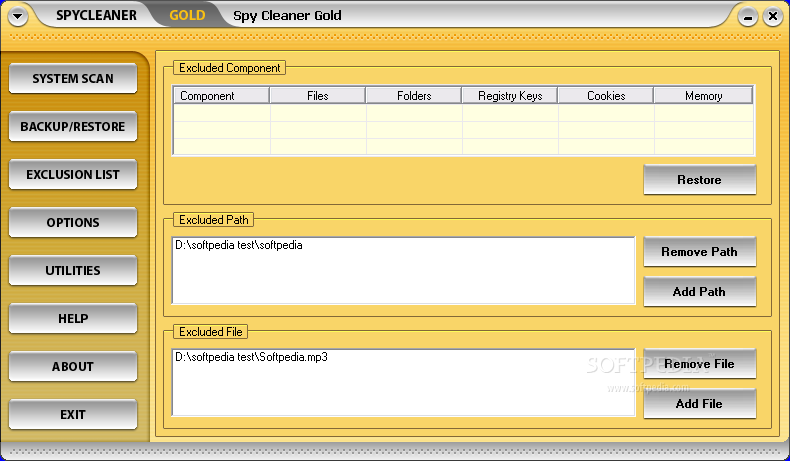This screenshot has width=790, height=461.
Task: Select path 'D:\softpedia test\softpedia'
Action: [x=239, y=245]
